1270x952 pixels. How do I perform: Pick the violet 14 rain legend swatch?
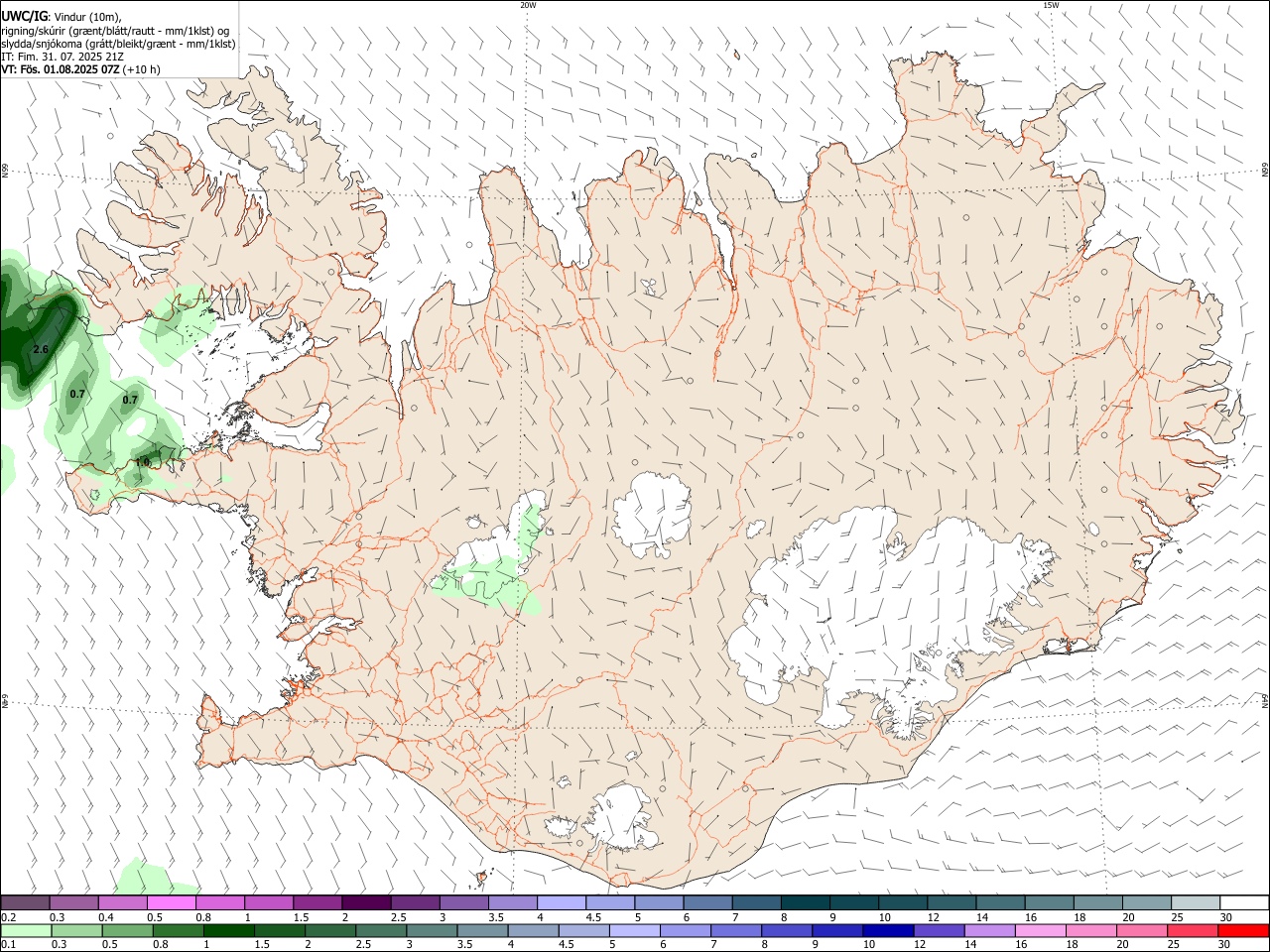[990, 931]
